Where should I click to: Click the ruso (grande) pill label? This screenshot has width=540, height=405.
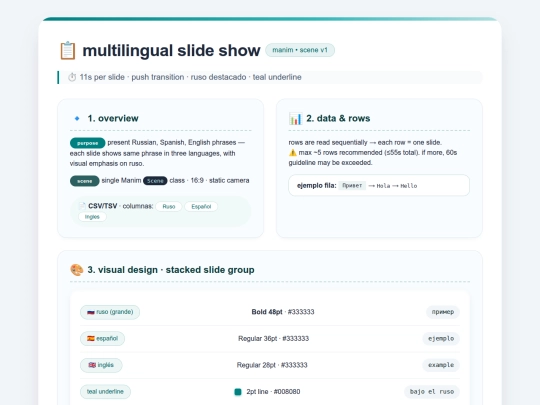point(110,312)
